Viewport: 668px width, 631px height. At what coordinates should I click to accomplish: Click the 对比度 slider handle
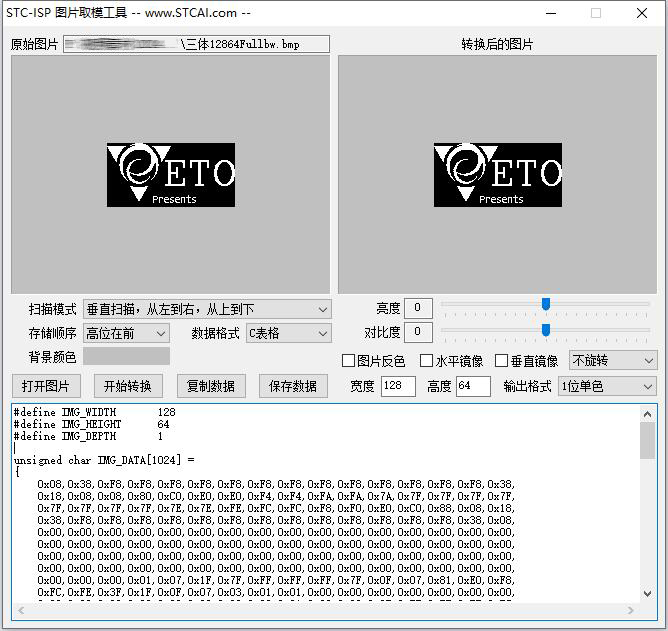[546, 329]
